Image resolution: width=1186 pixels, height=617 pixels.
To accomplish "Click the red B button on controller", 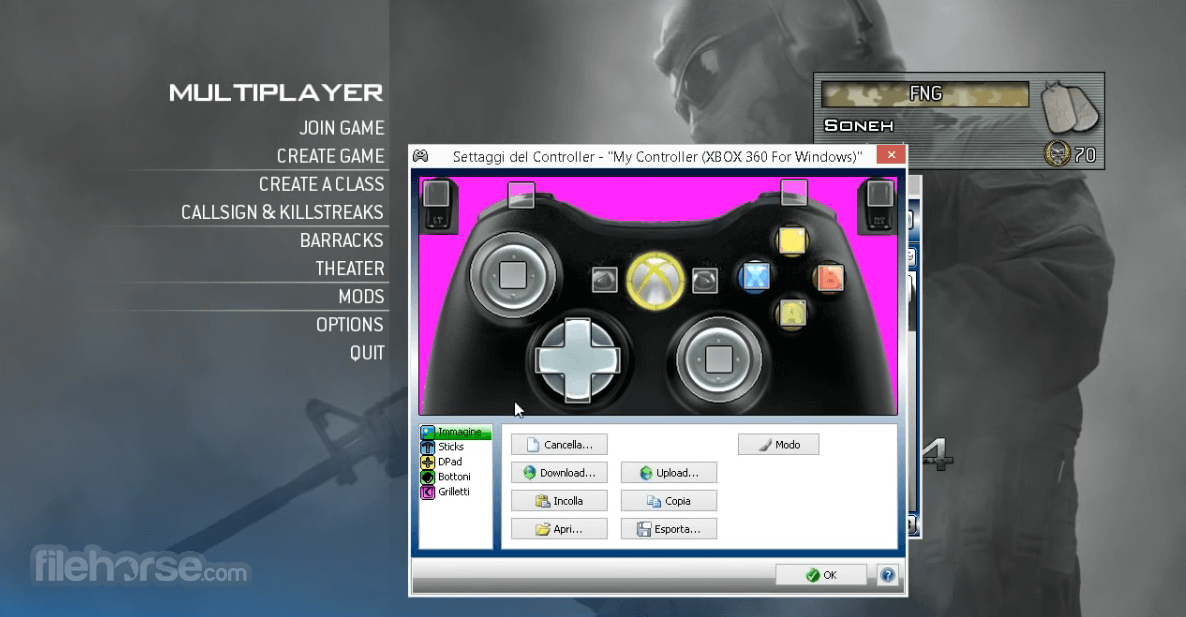I will (830, 277).
